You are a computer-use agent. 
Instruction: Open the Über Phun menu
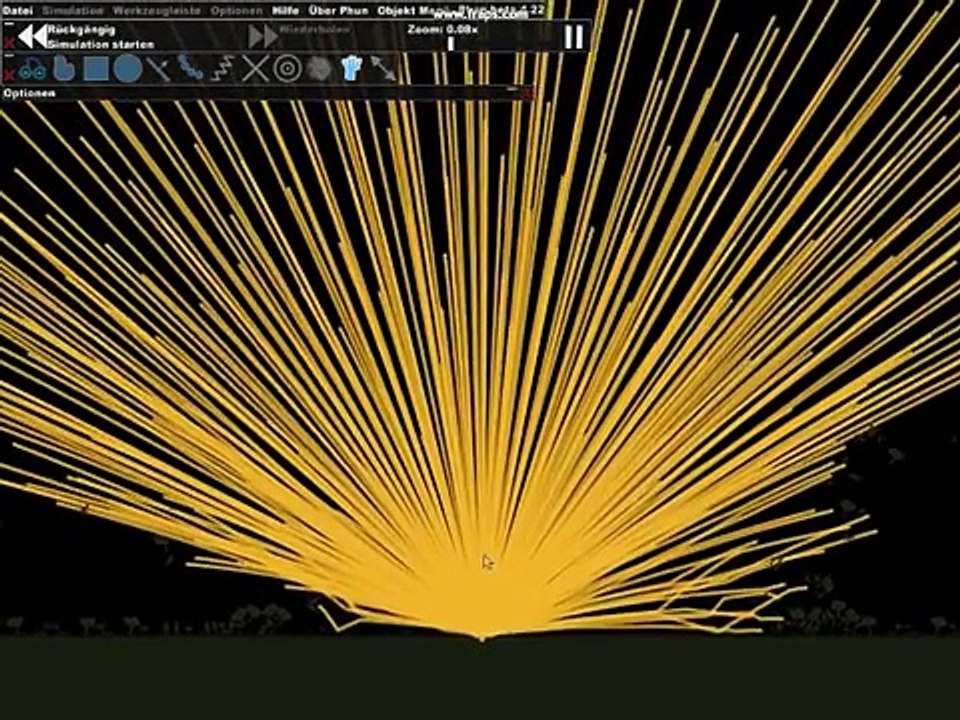click(339, 10)
